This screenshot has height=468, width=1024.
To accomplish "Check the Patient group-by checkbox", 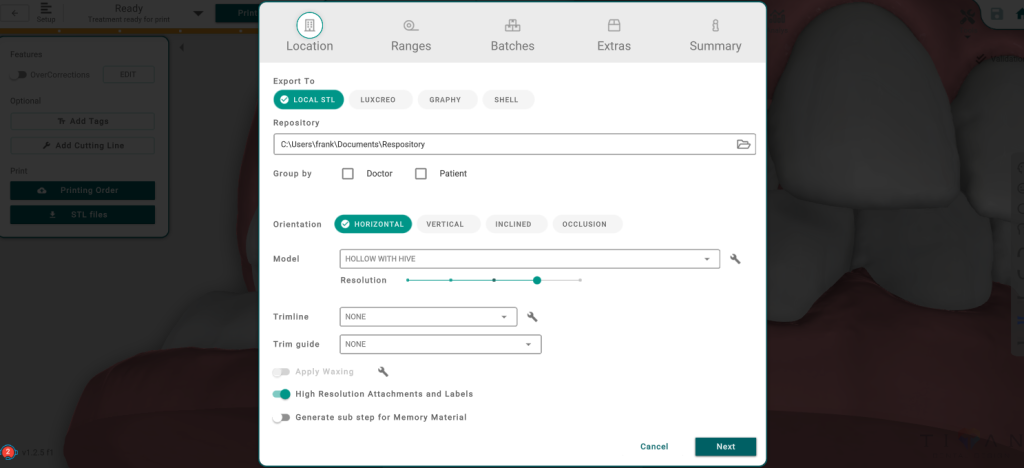I will coord(421,174).
